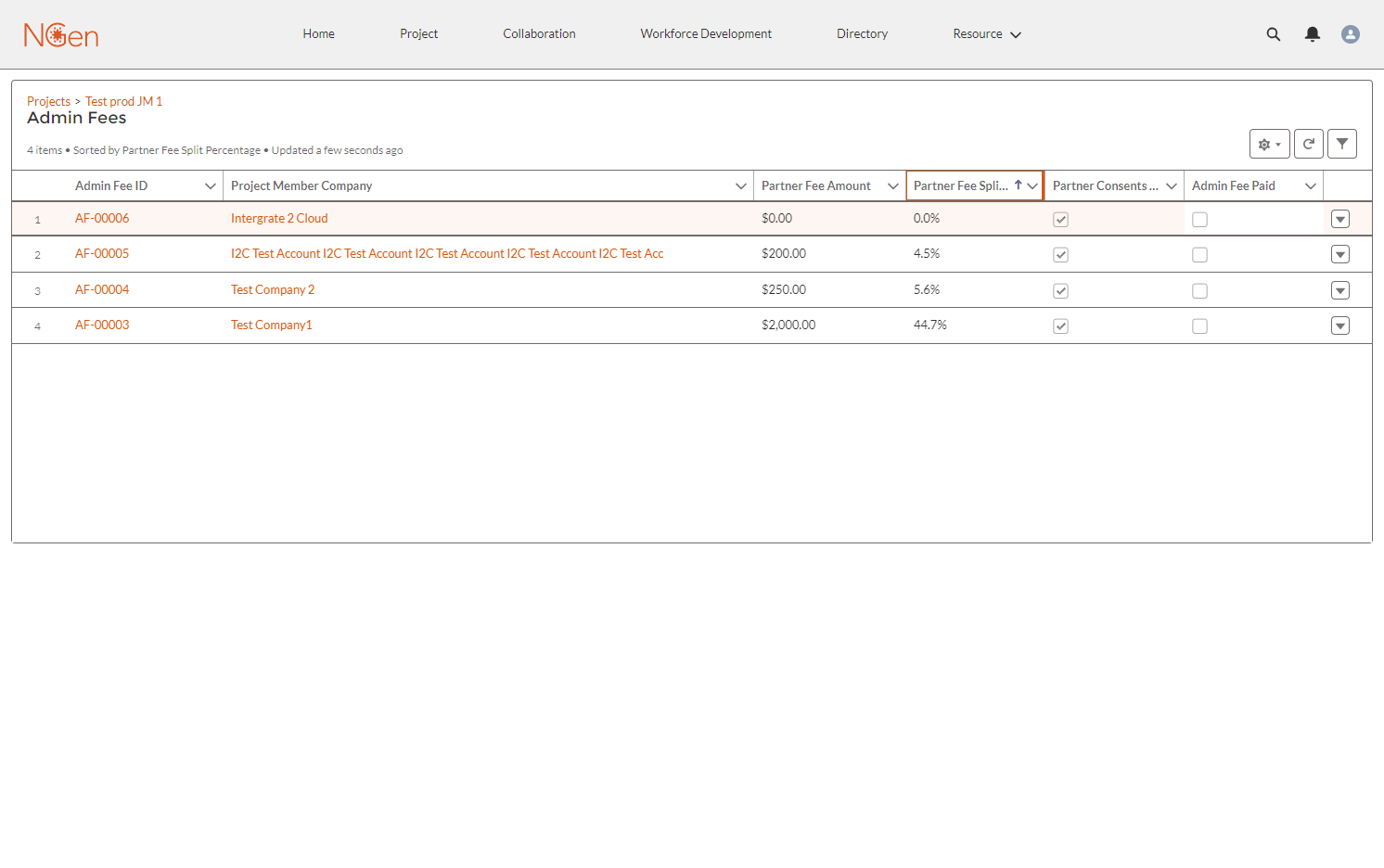This screenshot has height=868, width=1384.
Task: Open Admin Fee Paid column menu
Action: coord(1311,186)
